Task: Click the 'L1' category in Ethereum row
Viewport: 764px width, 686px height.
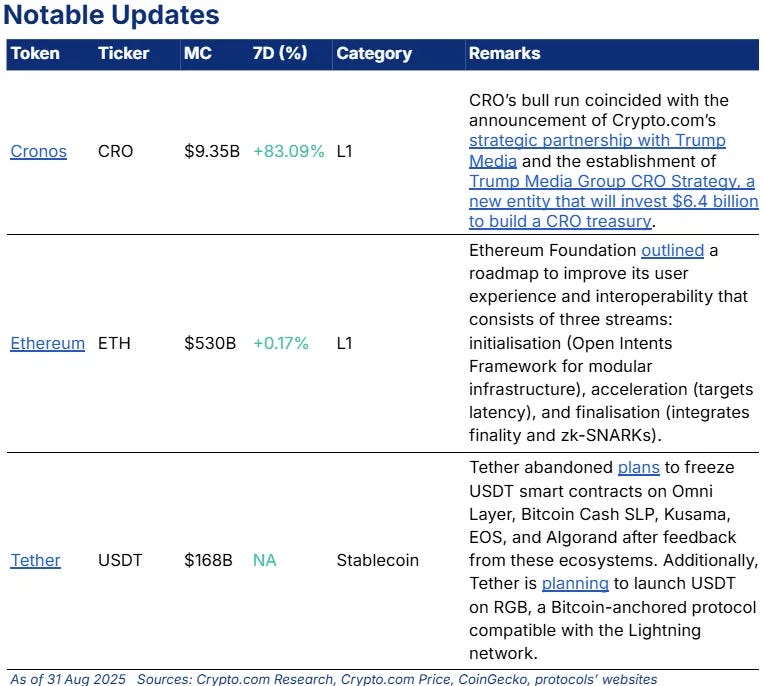Action: pos(344,343)
